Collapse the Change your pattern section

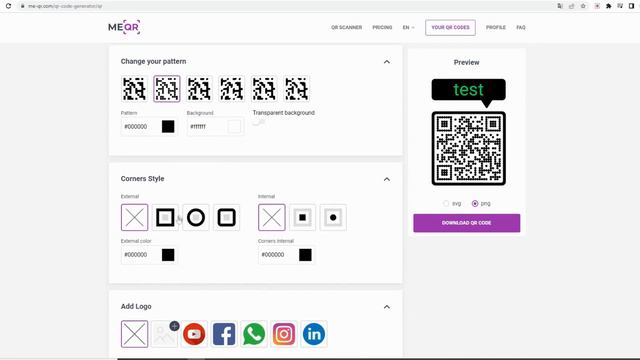pyautogui.click(x=387, y=62)
